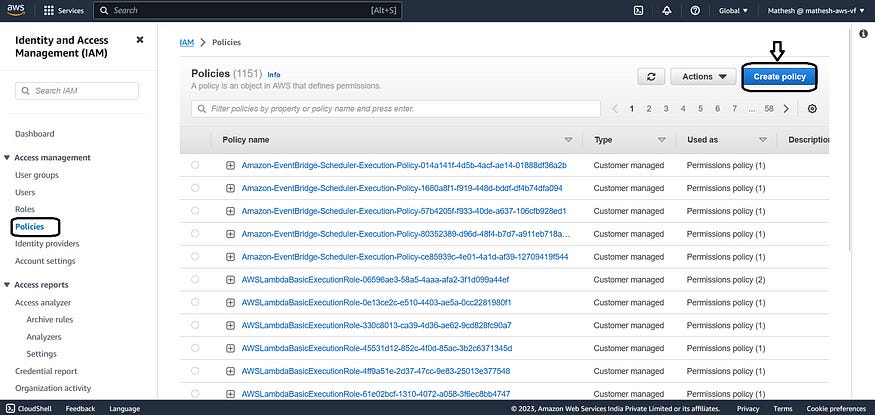Collapse the Access management section
875x415 pixels.
[x=7, y=158]
